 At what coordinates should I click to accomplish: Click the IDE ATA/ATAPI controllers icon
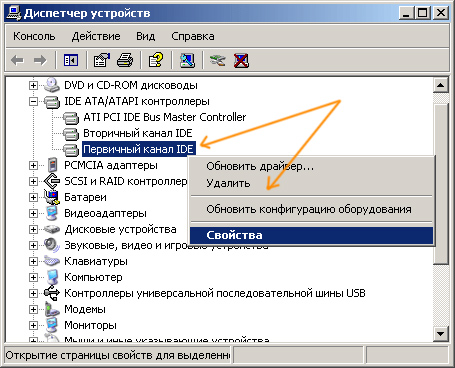(52, 101)
